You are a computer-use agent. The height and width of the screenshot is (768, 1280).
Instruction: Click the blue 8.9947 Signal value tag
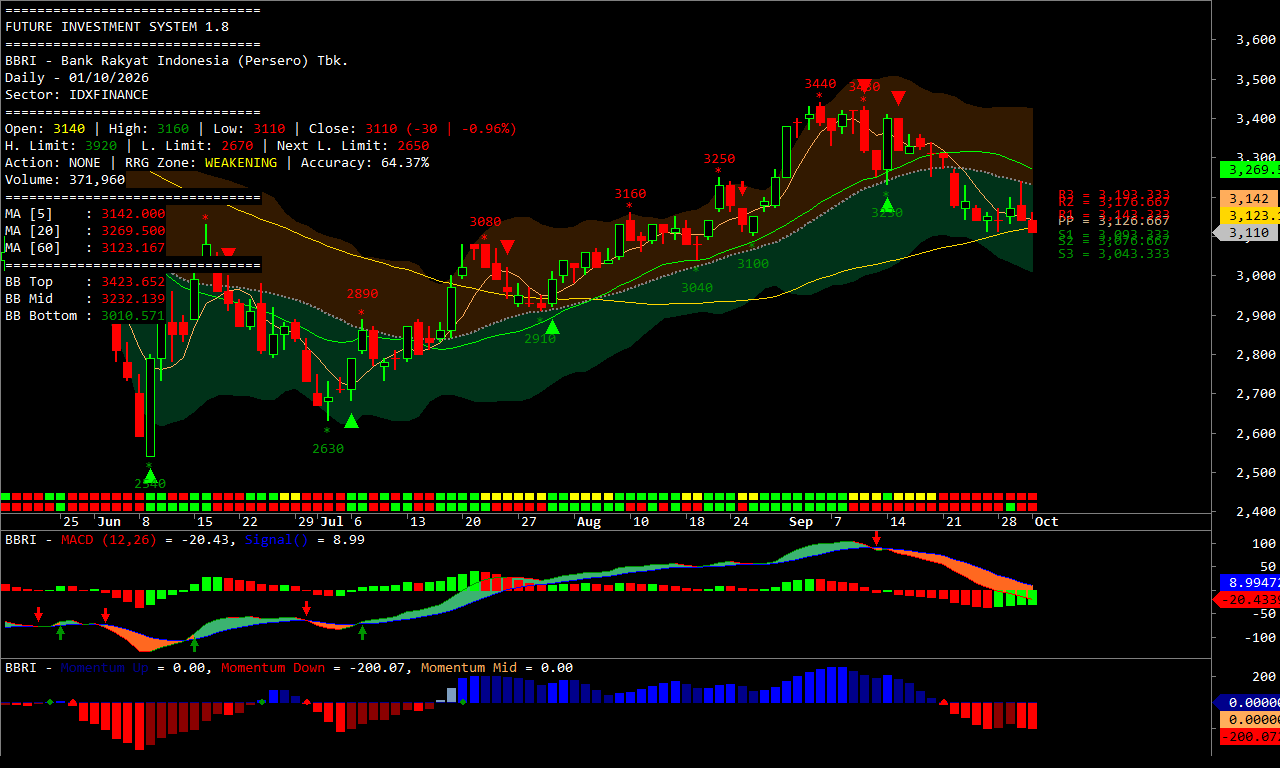tap(1250, 581)
